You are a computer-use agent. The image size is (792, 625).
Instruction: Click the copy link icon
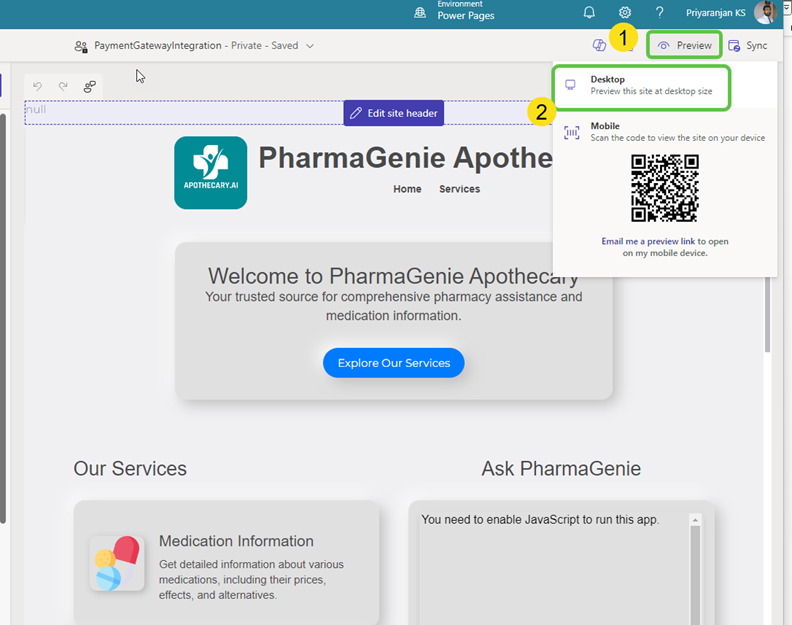89,87
